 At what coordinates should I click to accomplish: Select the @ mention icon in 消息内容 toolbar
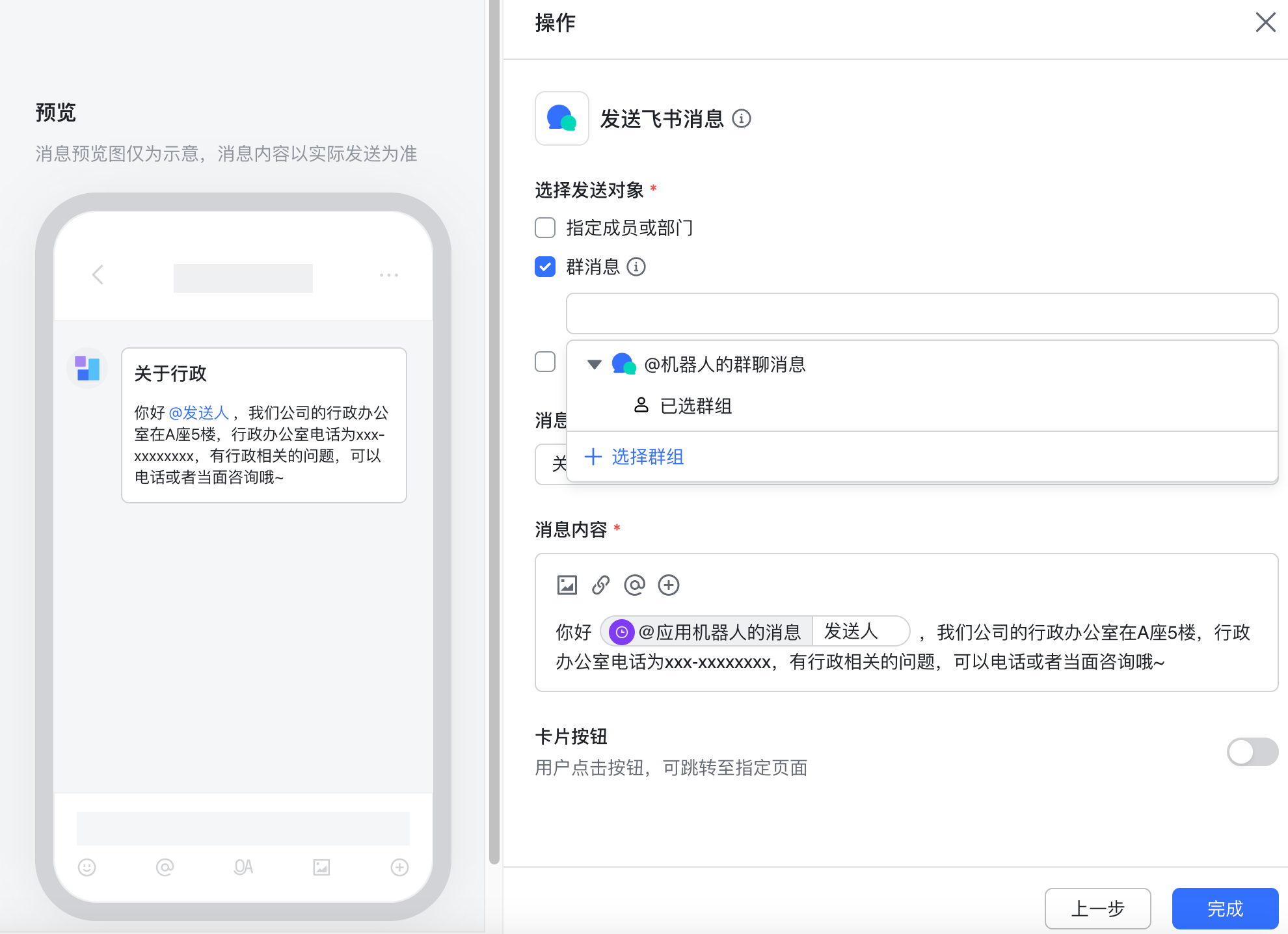[634, 585]
